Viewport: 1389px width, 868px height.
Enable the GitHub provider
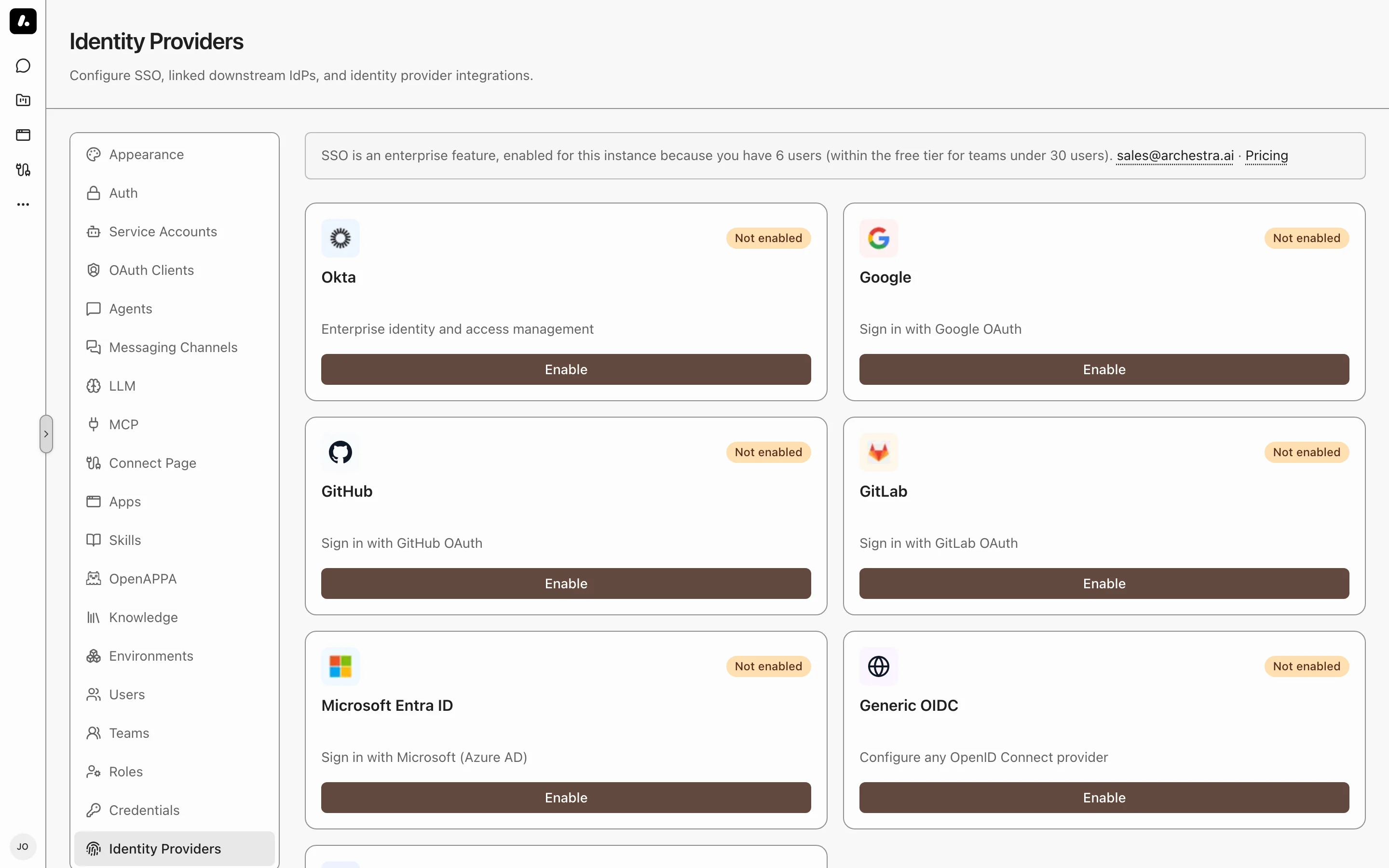[566, 583]
